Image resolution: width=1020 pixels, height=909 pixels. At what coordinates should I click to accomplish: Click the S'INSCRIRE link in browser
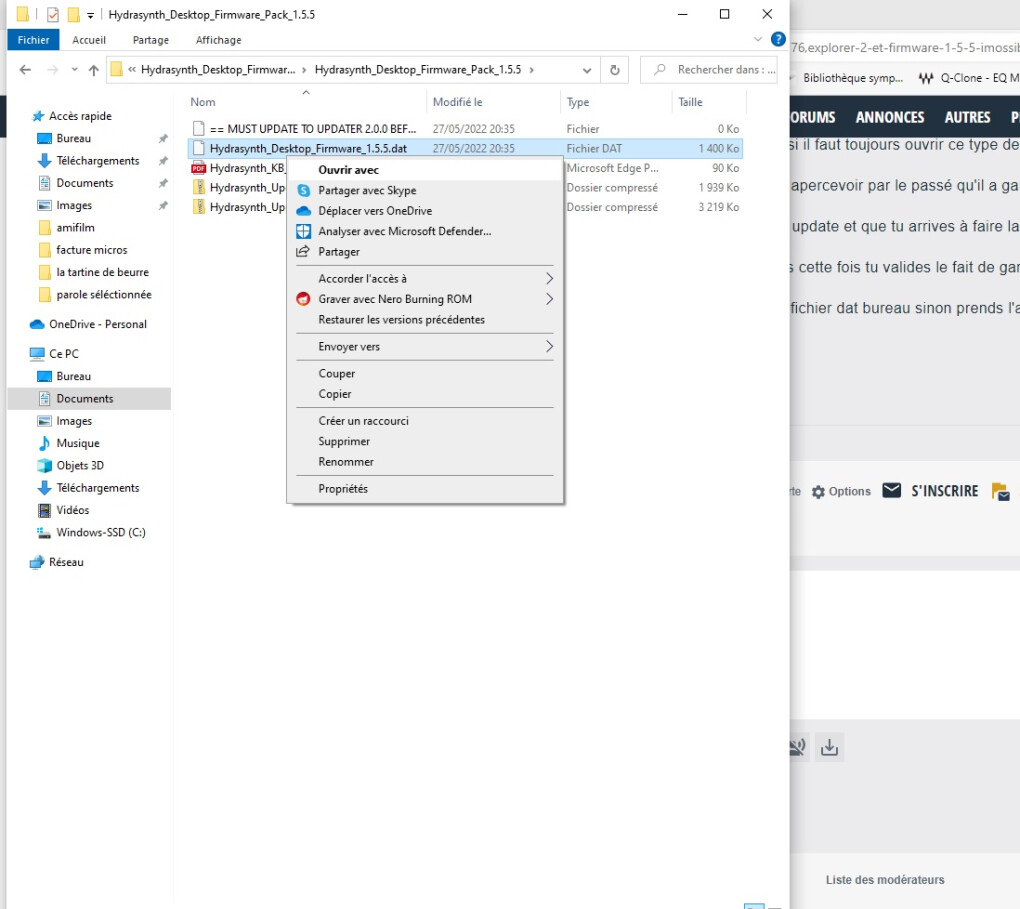(x=945, y=491)
